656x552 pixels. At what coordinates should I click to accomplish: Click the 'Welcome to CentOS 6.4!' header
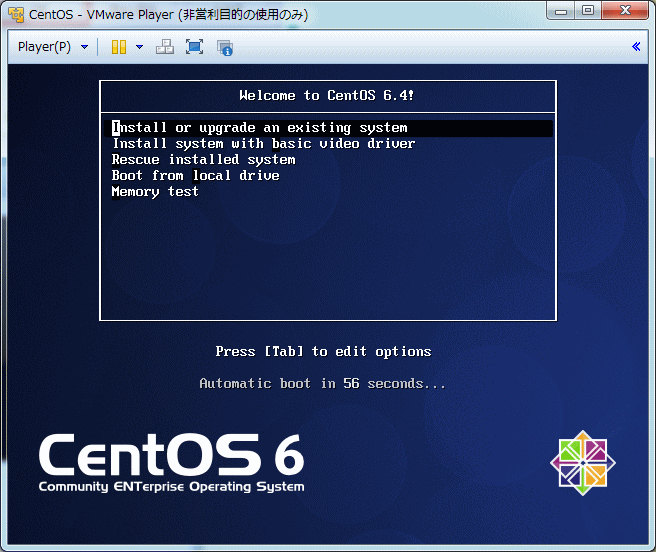[x=327, y=95]
